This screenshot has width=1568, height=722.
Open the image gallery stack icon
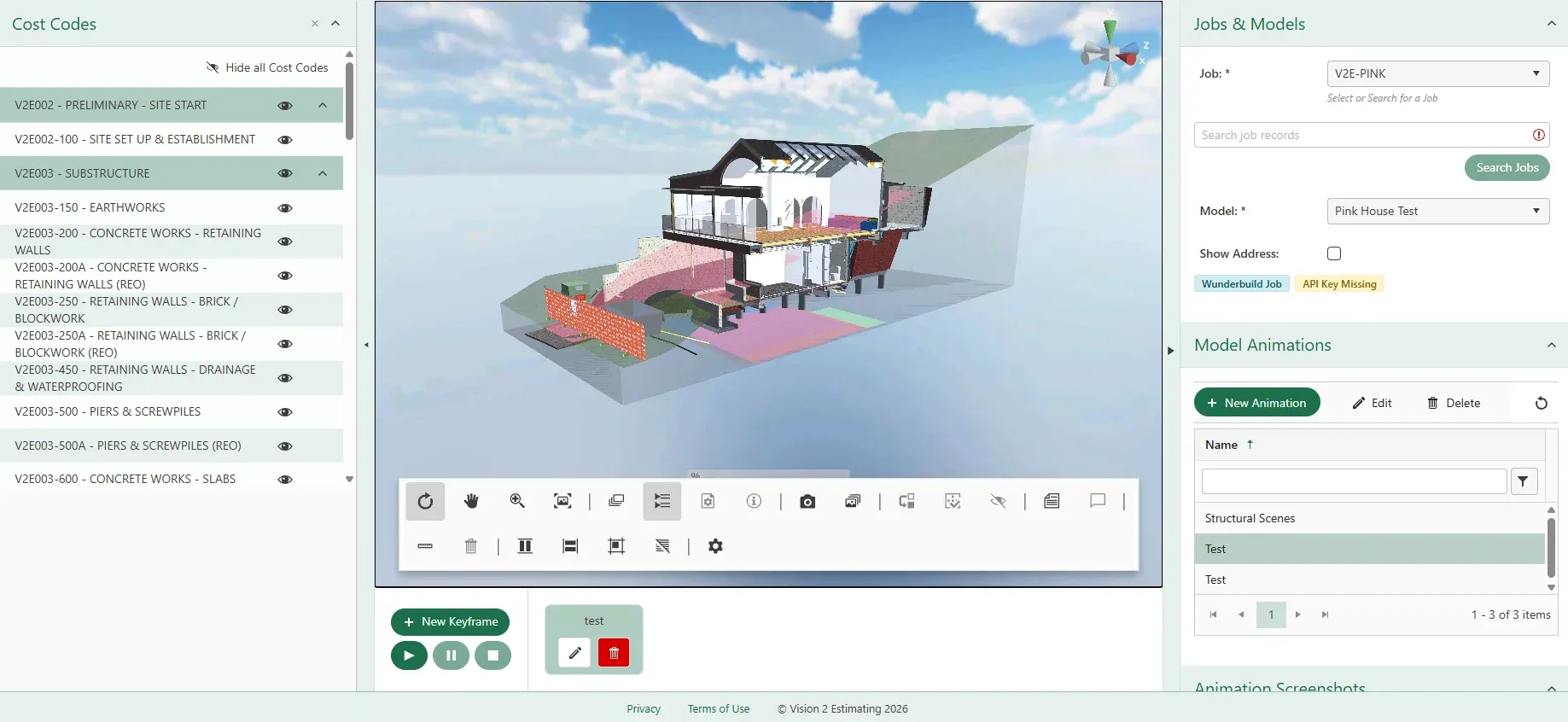pyautogui.click(x=853, y=501)
